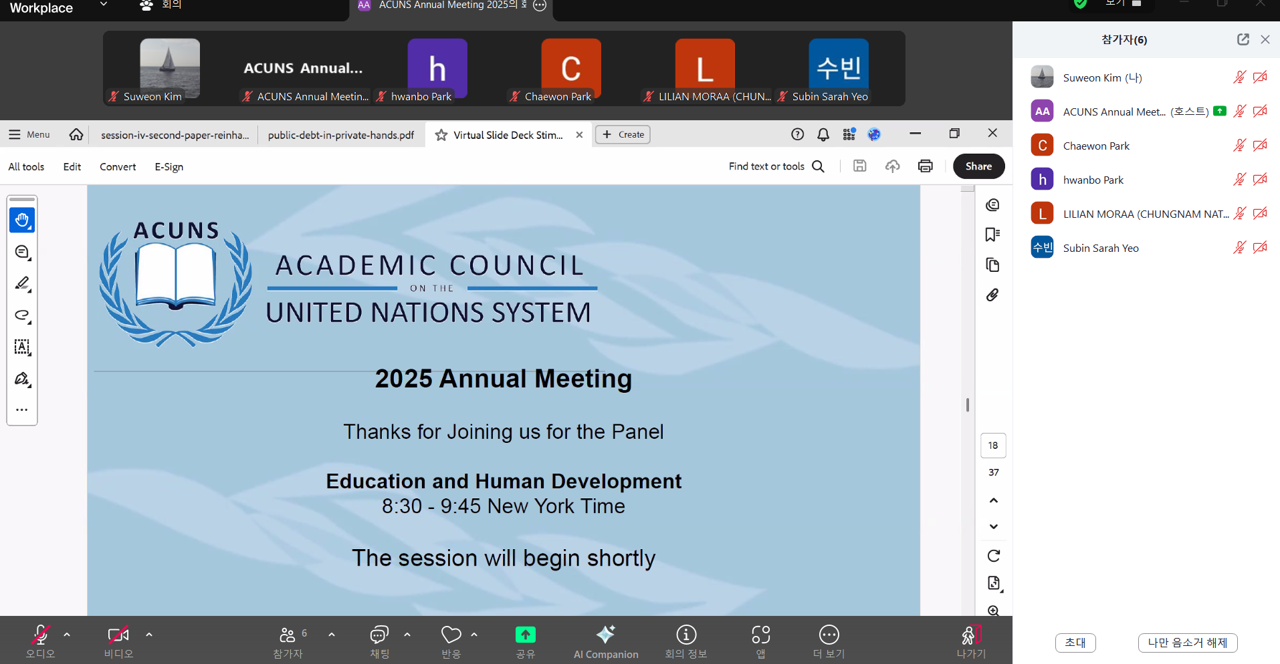Open the reactions options chevron
This screenshot has height=664, width=1280.
(x=474, y=635)
